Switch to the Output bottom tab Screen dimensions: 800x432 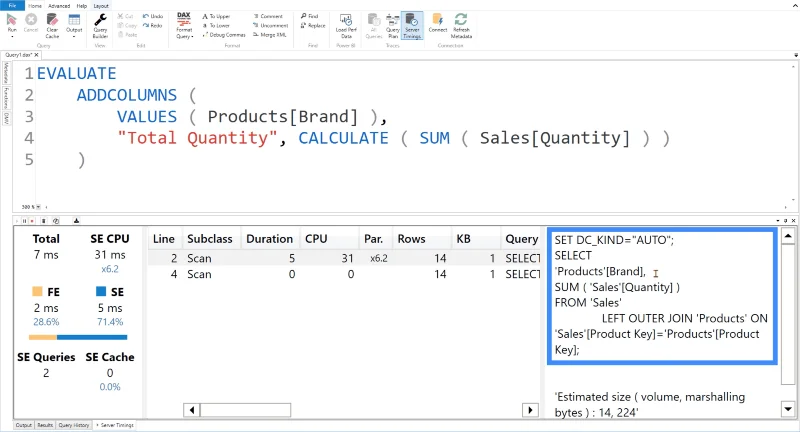(23, 425)
